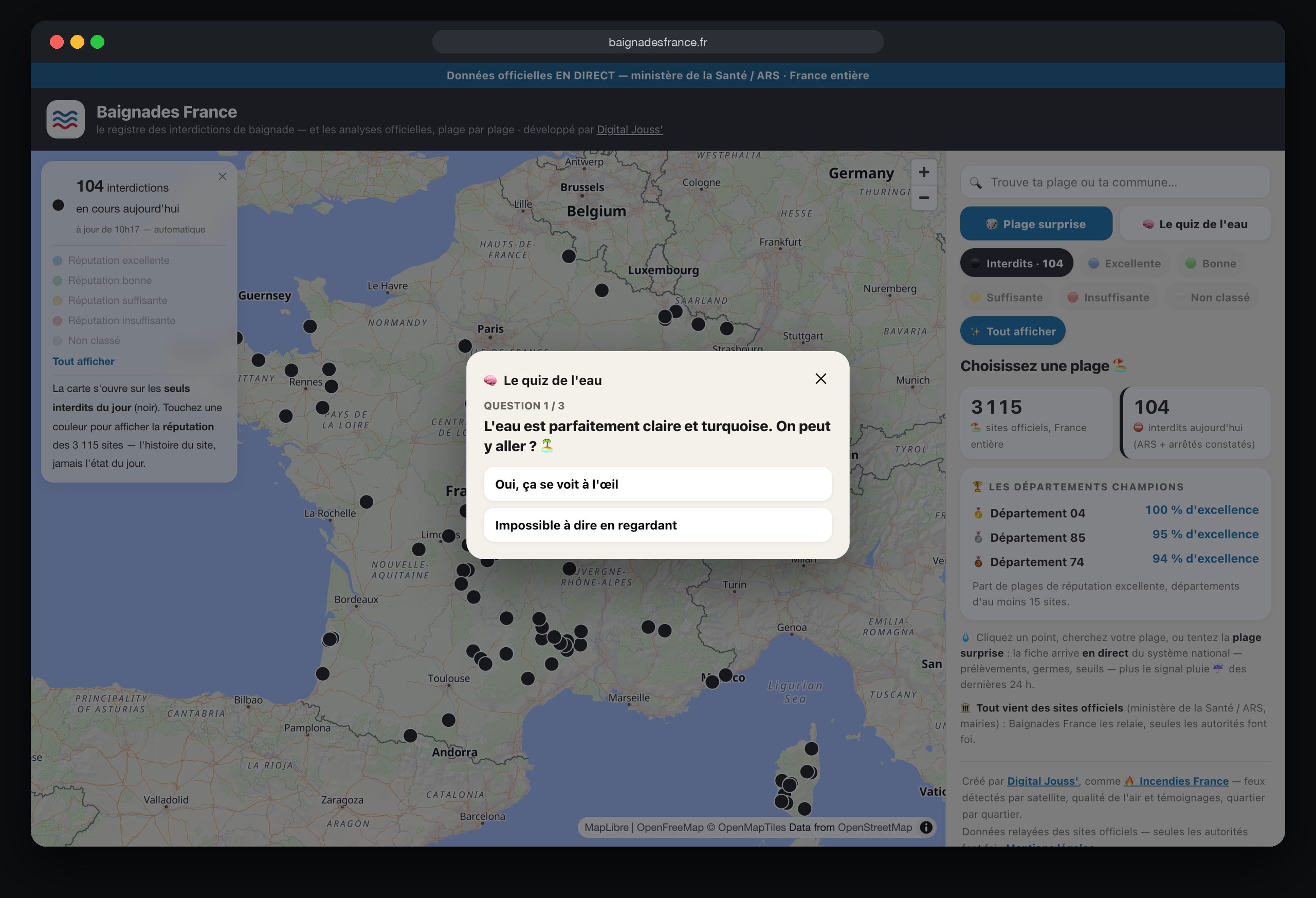Select 'Non classé' legend entry

coord(86,340)
